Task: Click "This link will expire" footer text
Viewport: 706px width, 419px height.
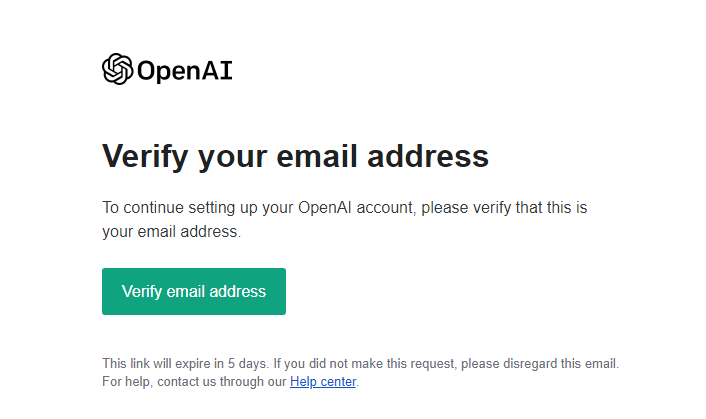Action: click(x=160, y=363)
